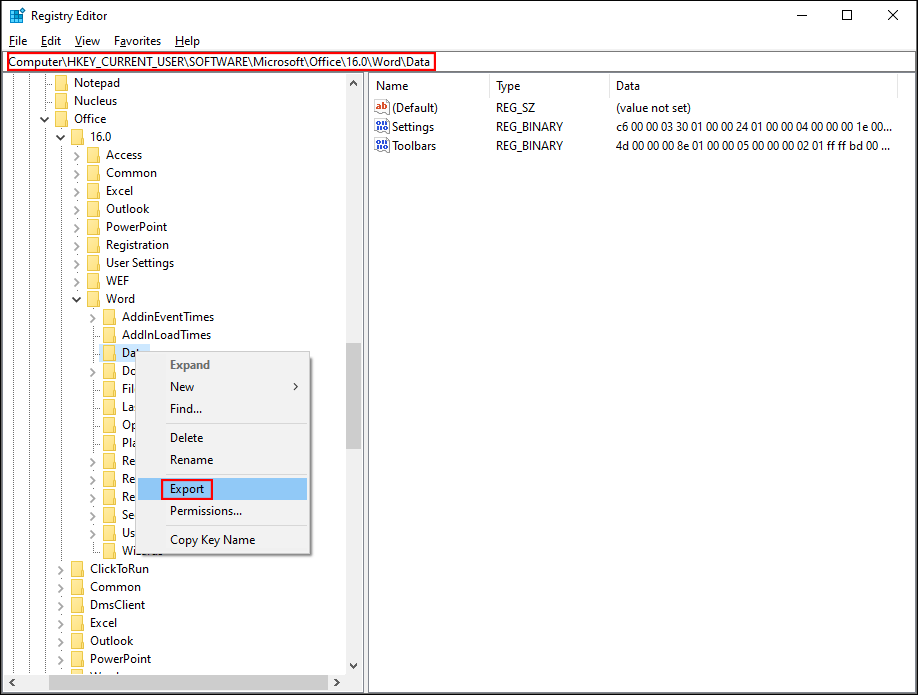The height and width of the screenshot is (695, 918).
Task: Click the Access key folder icon
Action: (93, 155)
